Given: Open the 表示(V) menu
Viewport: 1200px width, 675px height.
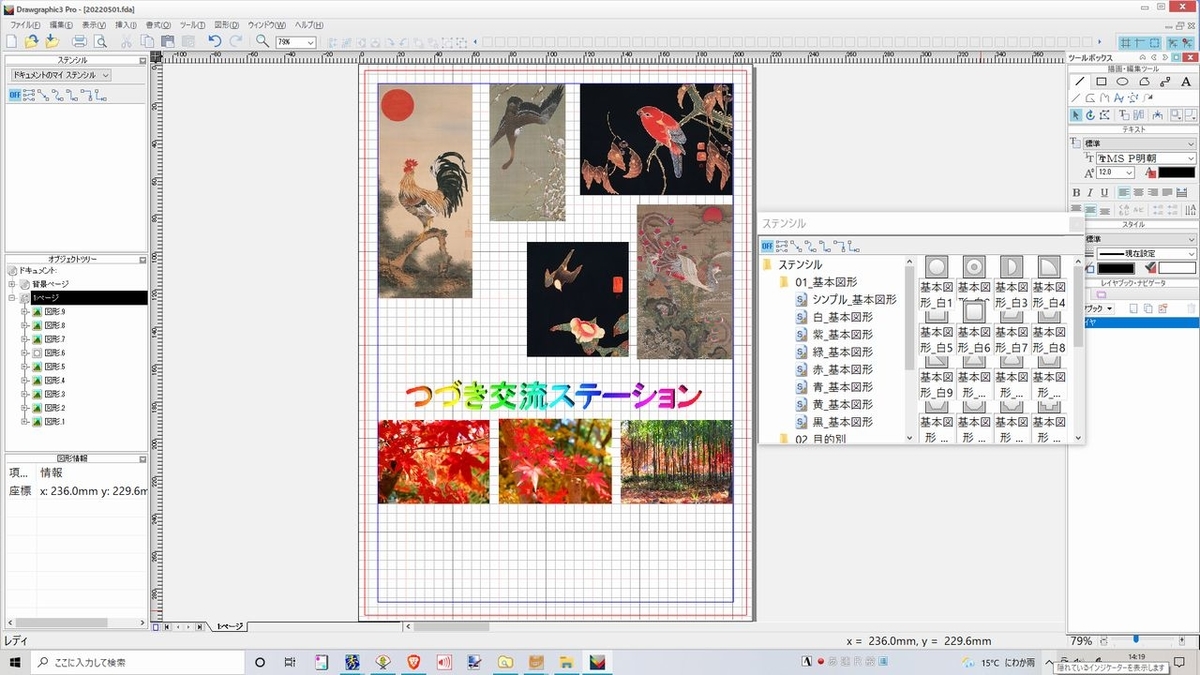Looking at the screenshot, I should coord(94,24).
